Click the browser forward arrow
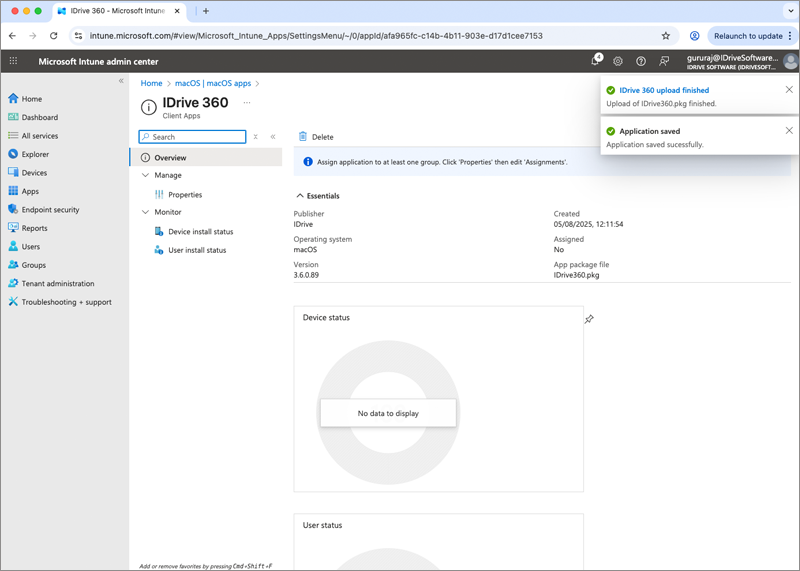 pos(33,36)
